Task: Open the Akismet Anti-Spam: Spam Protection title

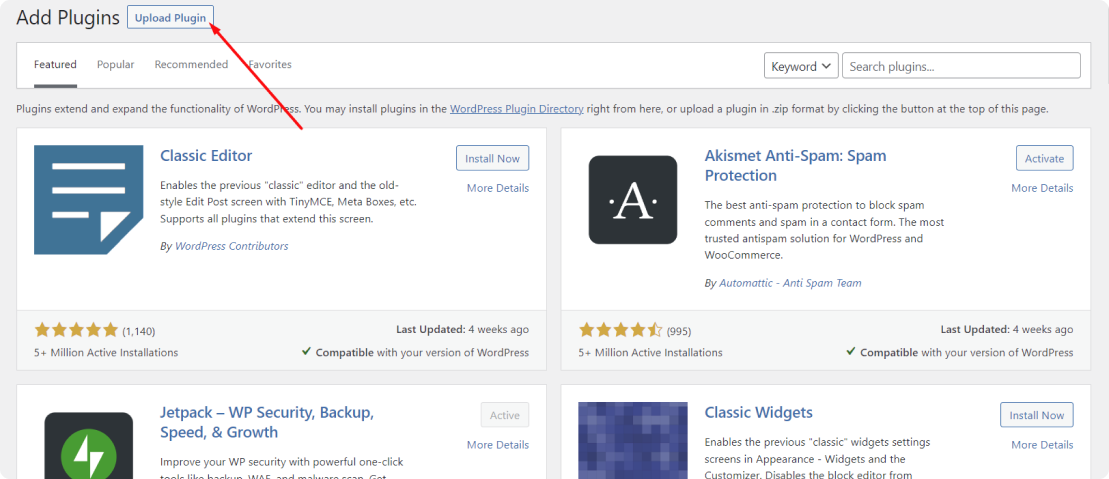Action: coord(795,165)
